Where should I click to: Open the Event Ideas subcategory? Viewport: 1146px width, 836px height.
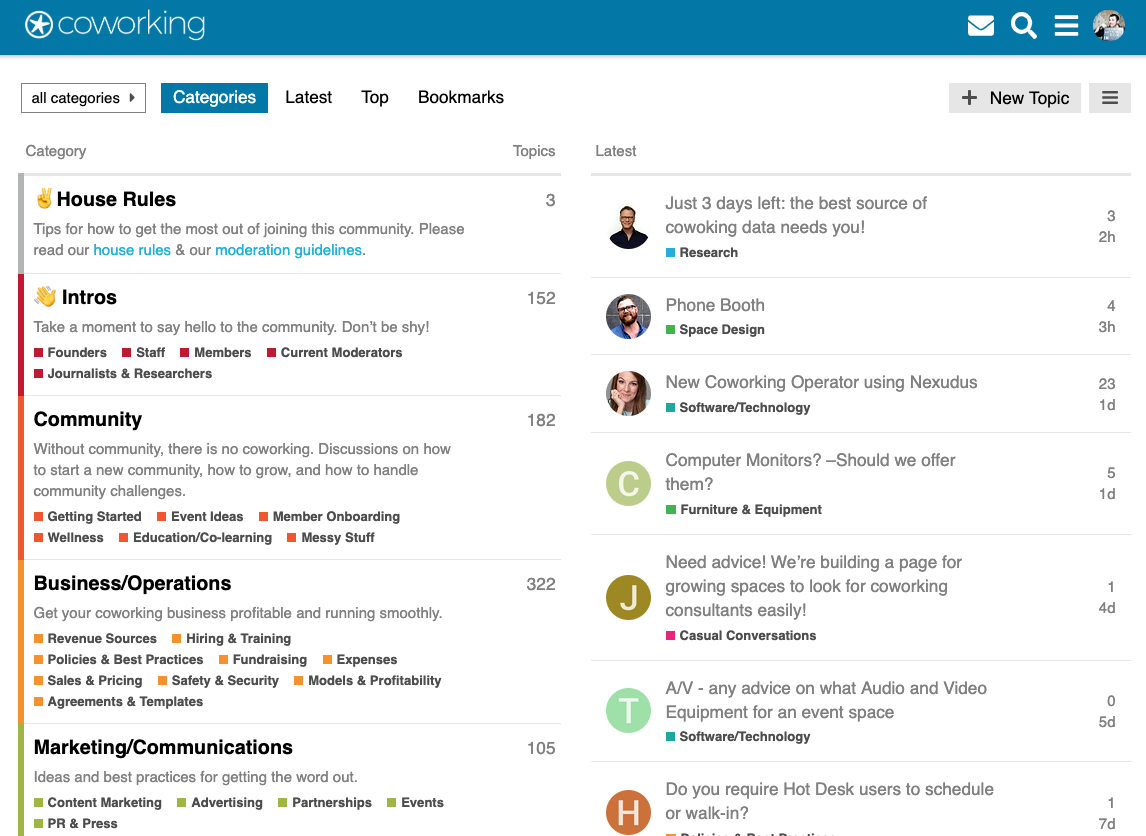(200, 517)
